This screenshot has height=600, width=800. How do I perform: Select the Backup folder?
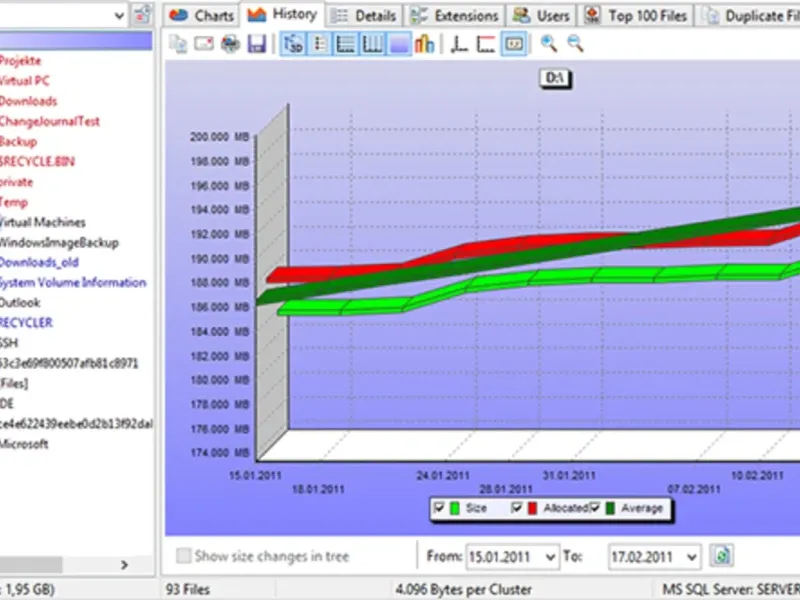click(x=18, y=141)
